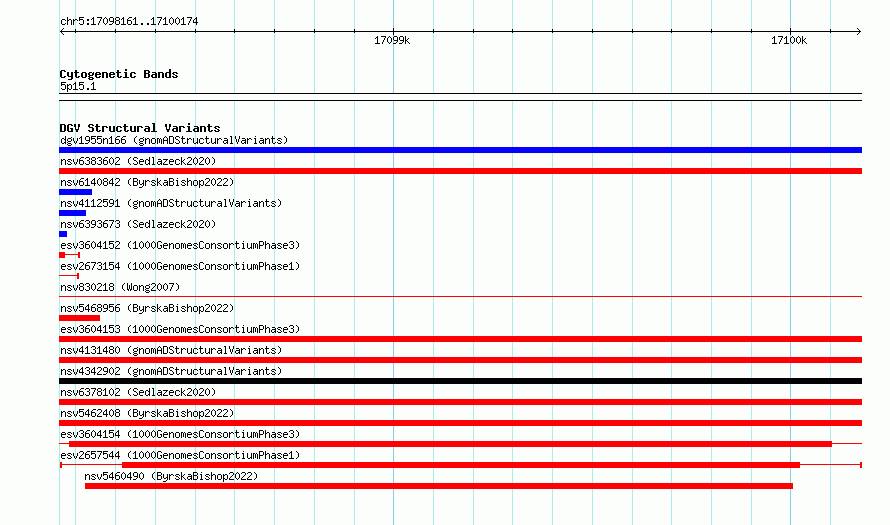
Task: Select the 5p15.1 band label
Action: click(78, 86)
